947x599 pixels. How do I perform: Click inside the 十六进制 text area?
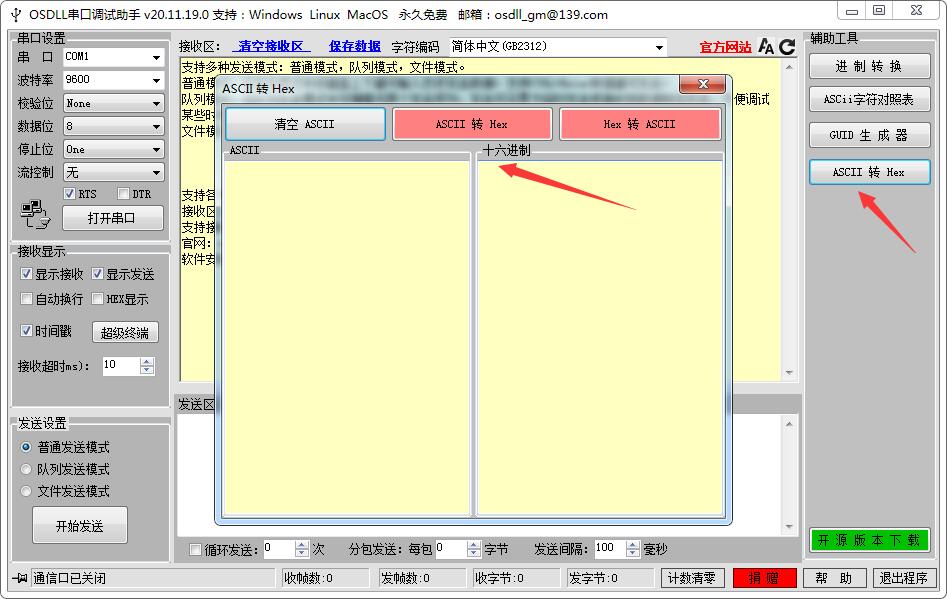point(600,338)
